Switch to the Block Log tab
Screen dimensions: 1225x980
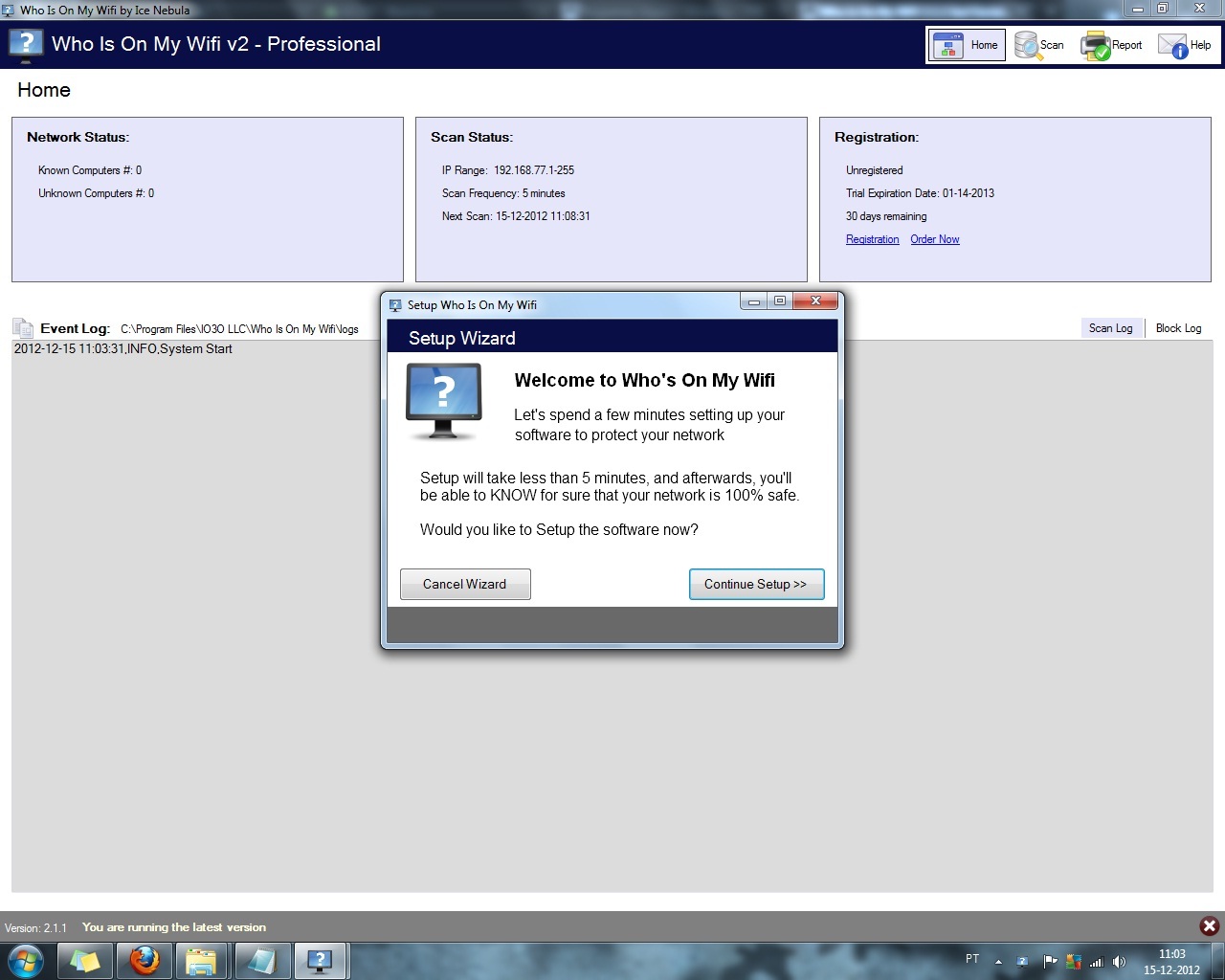[x=1178, y=328]
